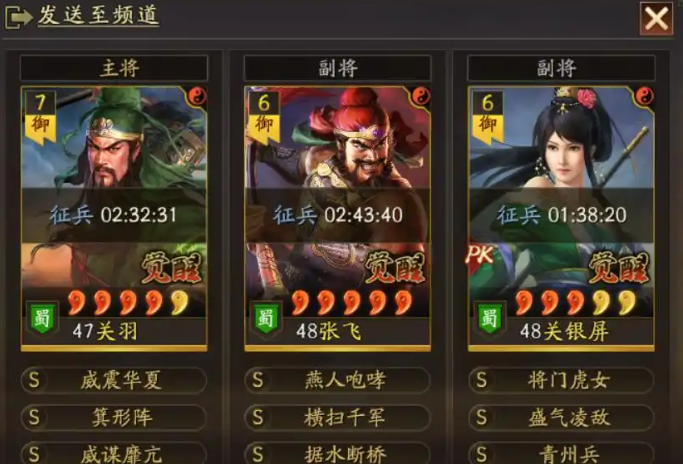The width and height of the screenshot is (683, 464).
Task: Open the 发送至频道 link
Action: point(98,15)
